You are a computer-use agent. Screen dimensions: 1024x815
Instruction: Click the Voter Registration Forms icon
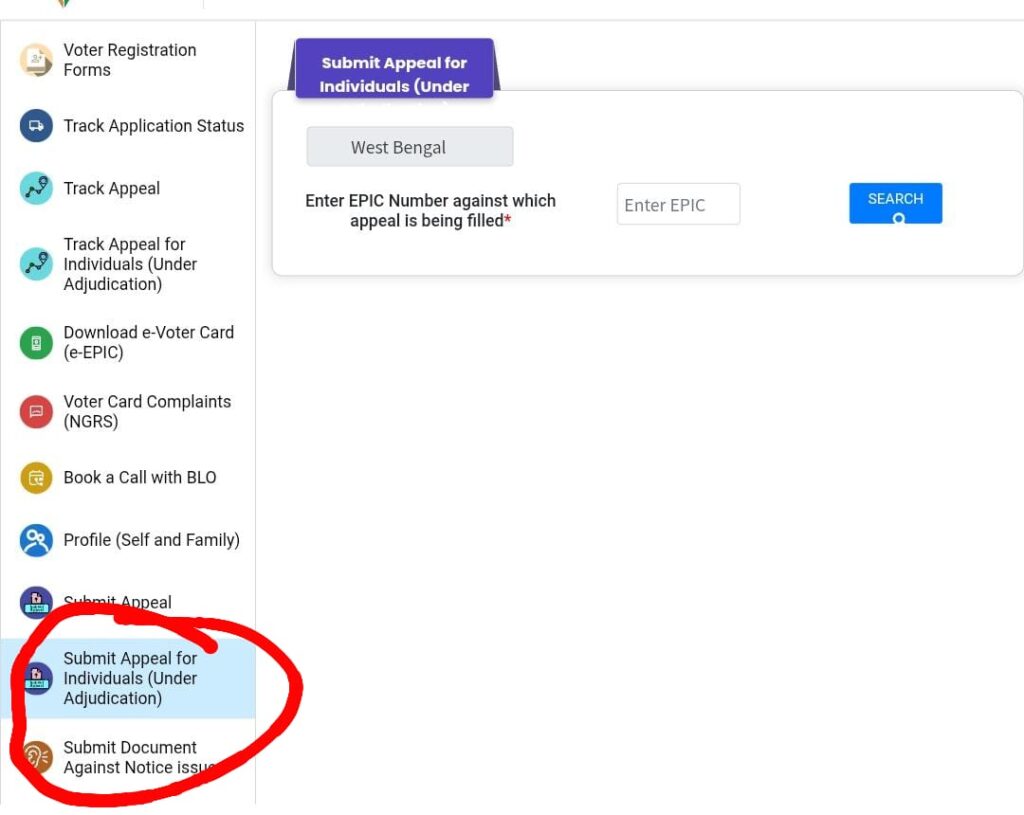[x=36, y=60]
